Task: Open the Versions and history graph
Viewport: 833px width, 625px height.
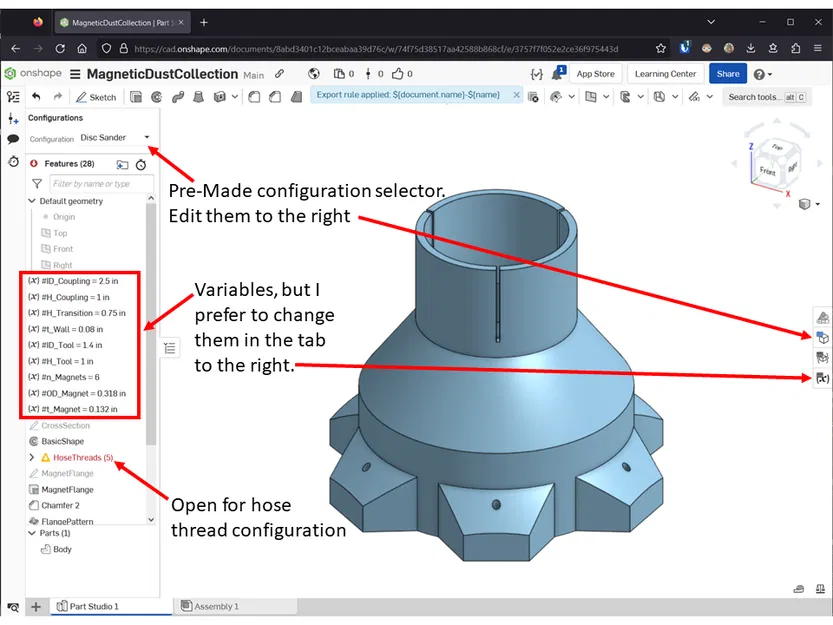Action: [14, 96]
